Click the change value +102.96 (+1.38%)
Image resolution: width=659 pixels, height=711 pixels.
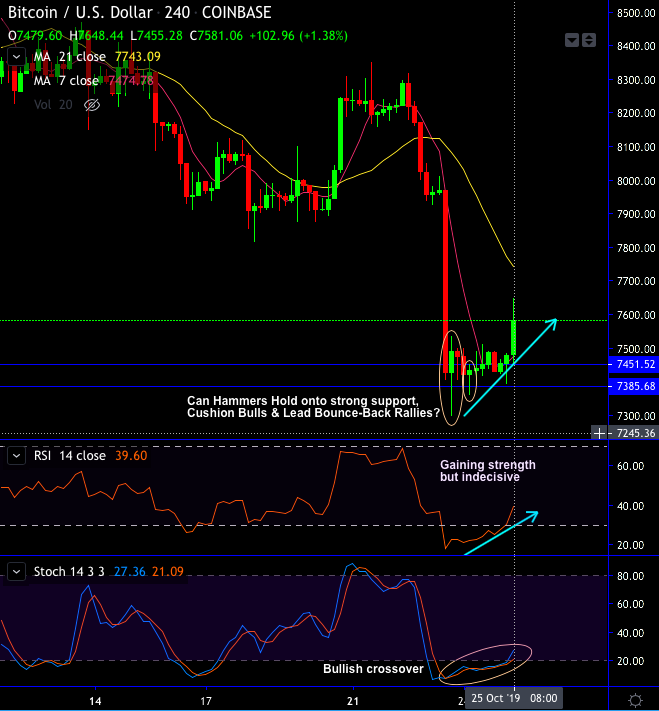click(x=298, y=36)
